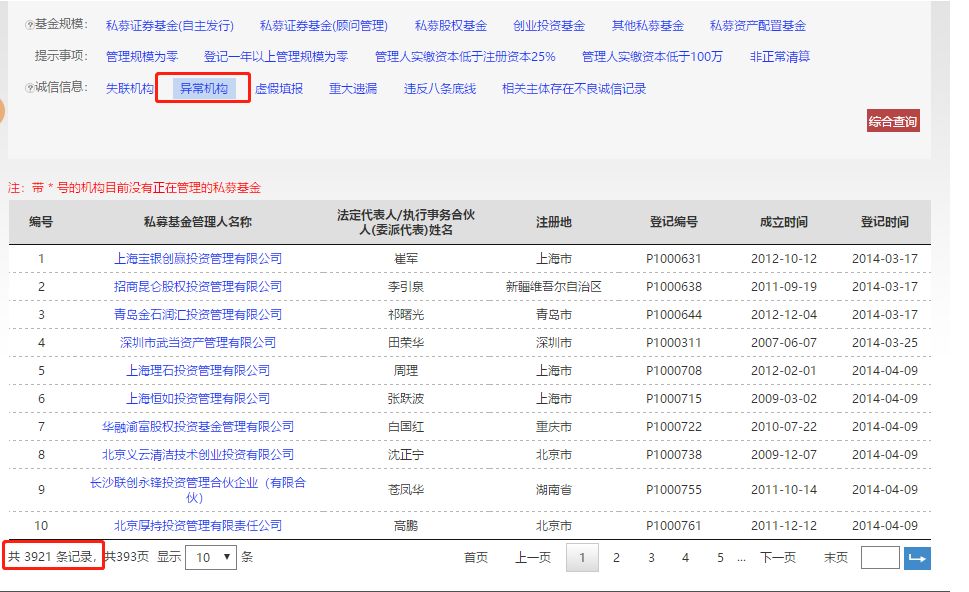Click the 注册地 column header
Viewport: 969px width, 592px height.
(554, 222)
